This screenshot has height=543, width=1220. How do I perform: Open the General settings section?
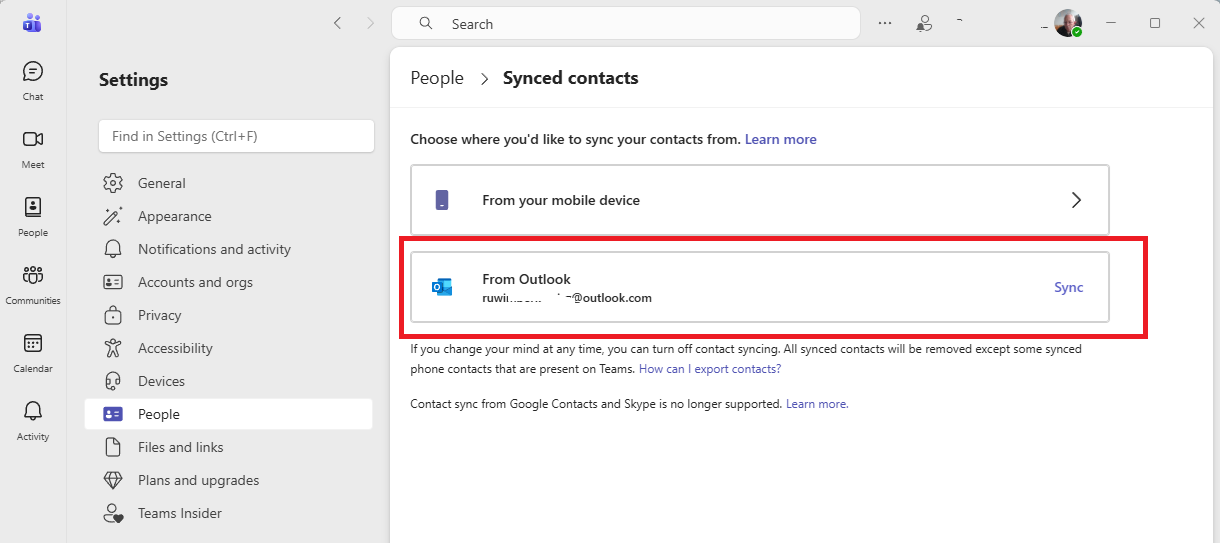coord(161,183)
